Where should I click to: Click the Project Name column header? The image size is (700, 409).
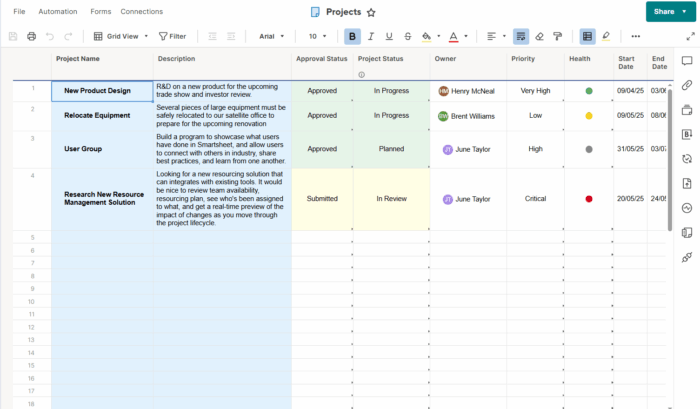click(x=102, y=65)
